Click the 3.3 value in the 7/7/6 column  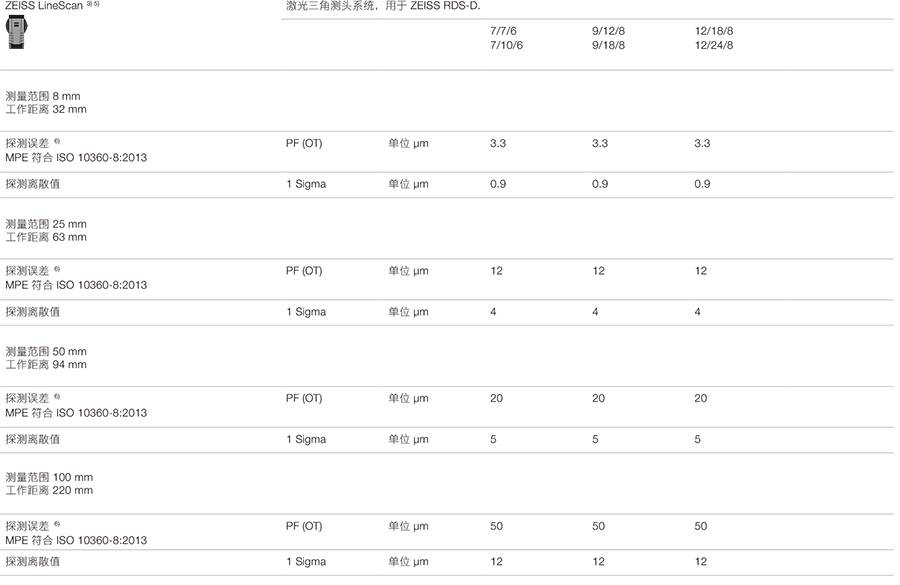tap(498, 144)
